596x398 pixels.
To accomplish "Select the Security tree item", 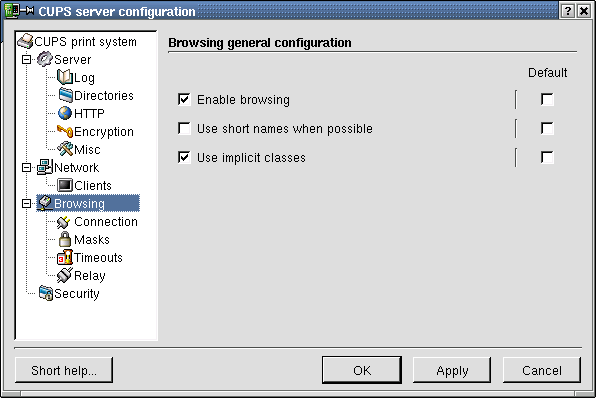I will (x=69, y=293).
